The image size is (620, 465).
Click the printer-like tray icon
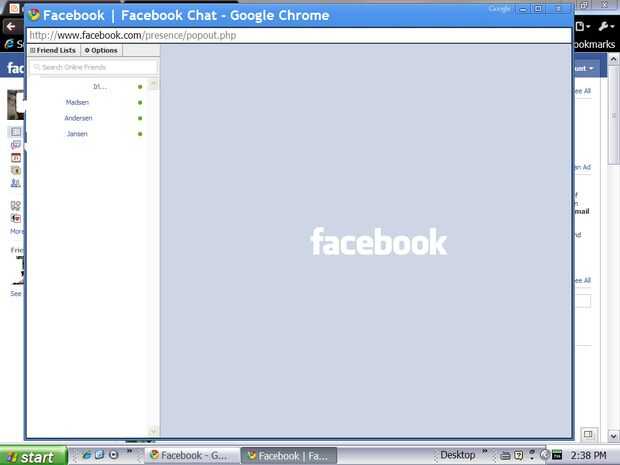click(x=505, y=456)
